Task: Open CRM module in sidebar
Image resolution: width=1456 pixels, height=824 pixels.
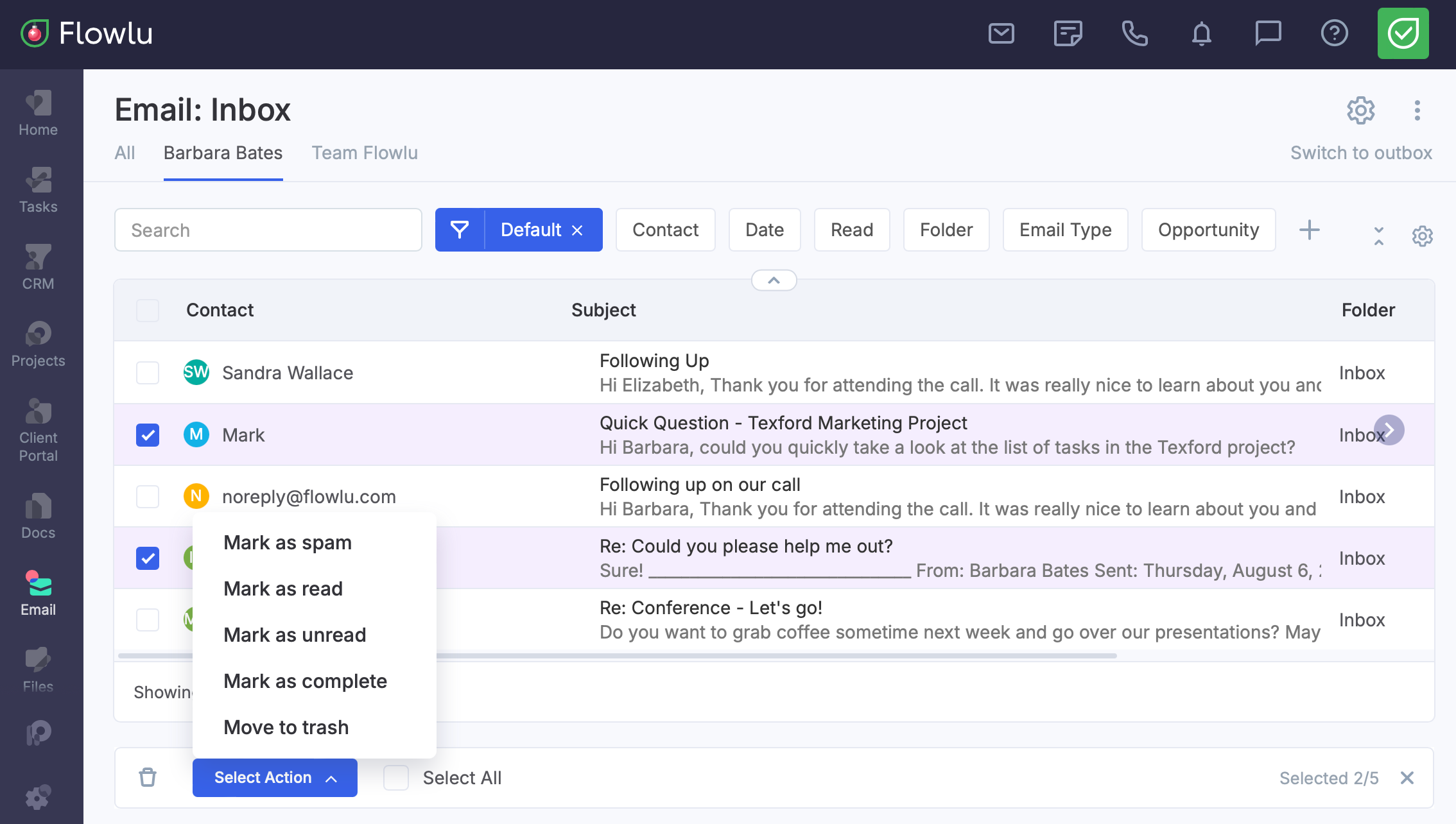Action: point(38,267)
